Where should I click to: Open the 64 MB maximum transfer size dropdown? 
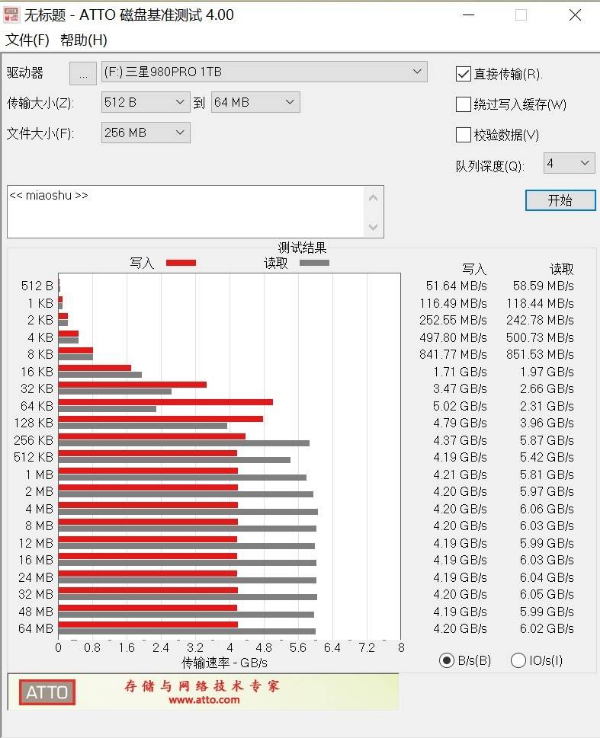coord(256,102)
